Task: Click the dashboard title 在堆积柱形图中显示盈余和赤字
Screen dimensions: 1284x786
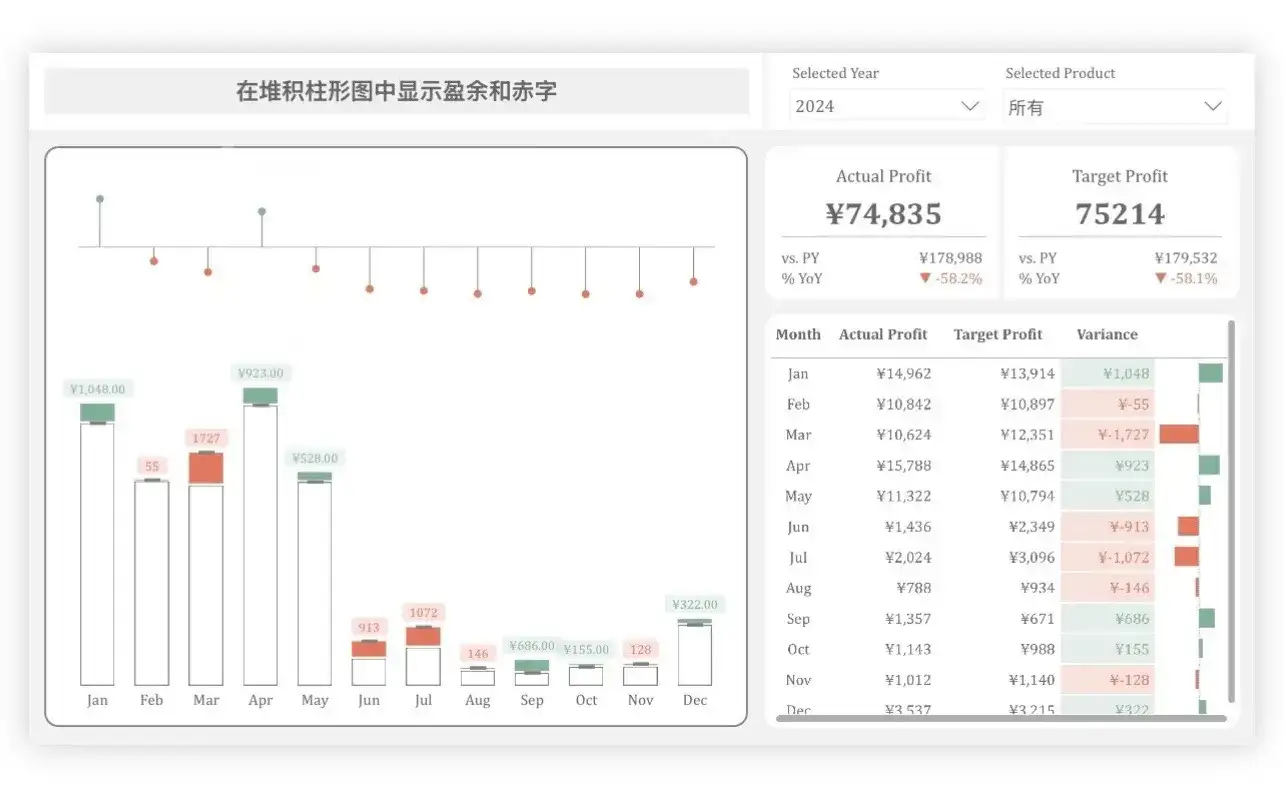Action: point(396,91)
